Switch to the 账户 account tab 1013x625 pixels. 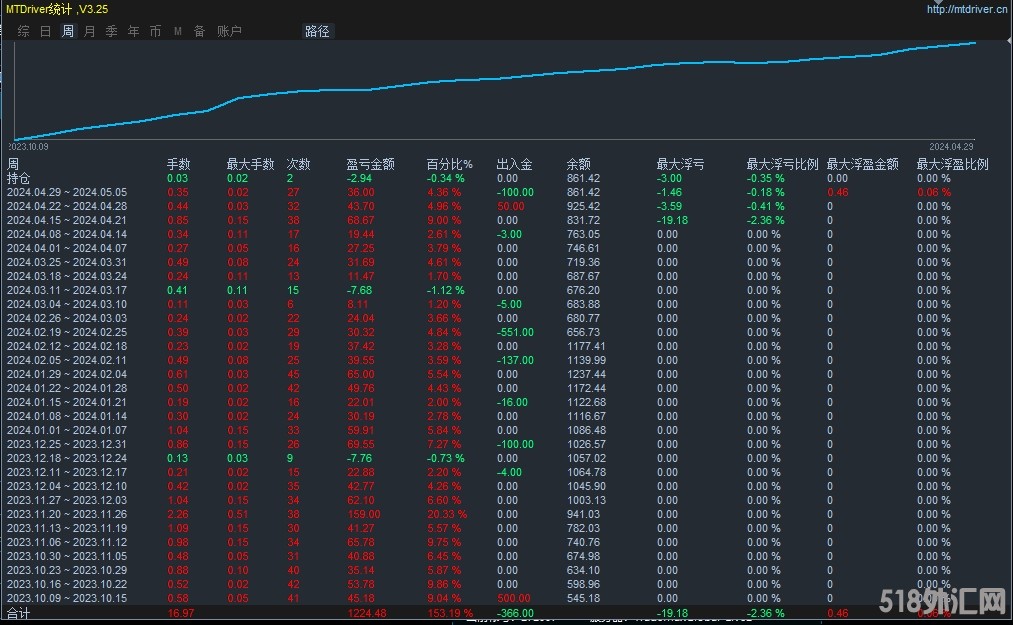click(x=229, y=31)
